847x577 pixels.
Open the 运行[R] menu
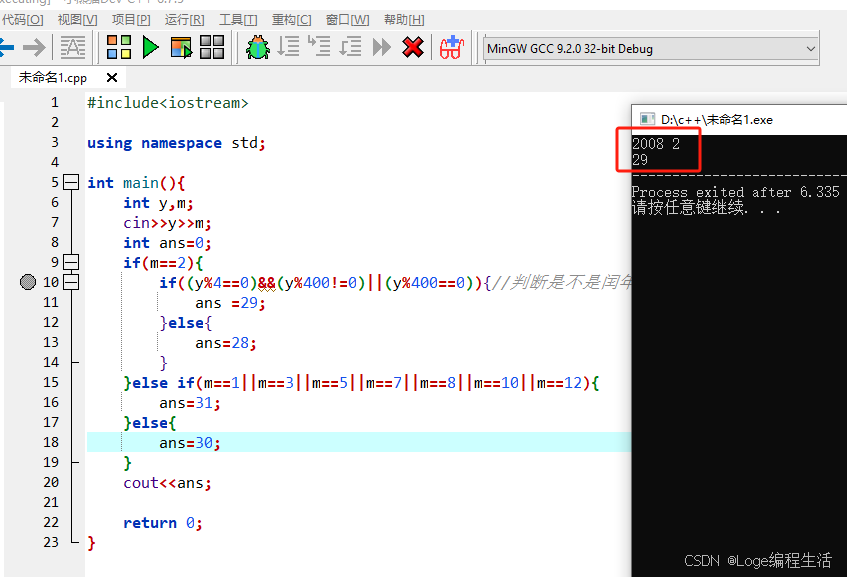coord(184,20)
